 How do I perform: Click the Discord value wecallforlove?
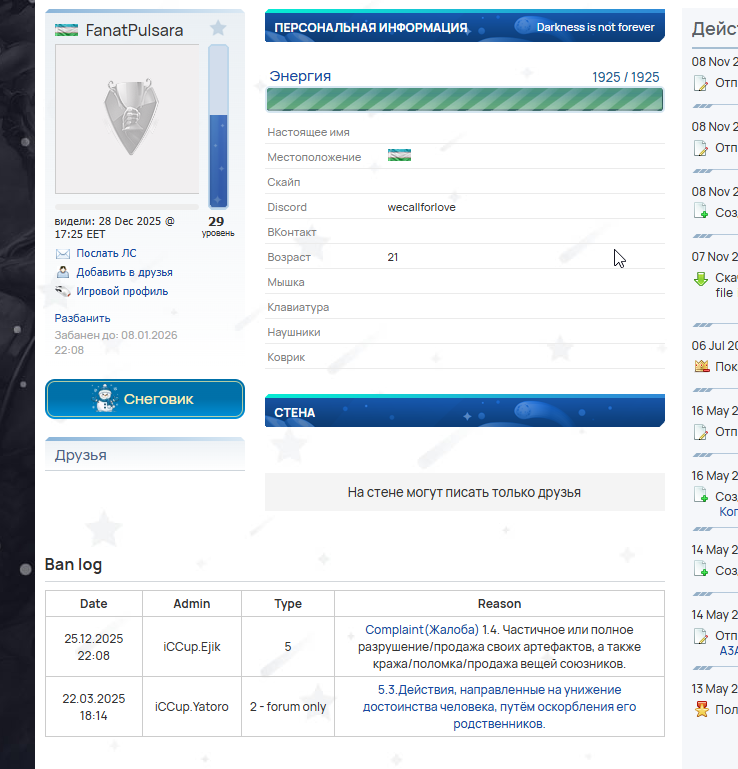(421, 207)
